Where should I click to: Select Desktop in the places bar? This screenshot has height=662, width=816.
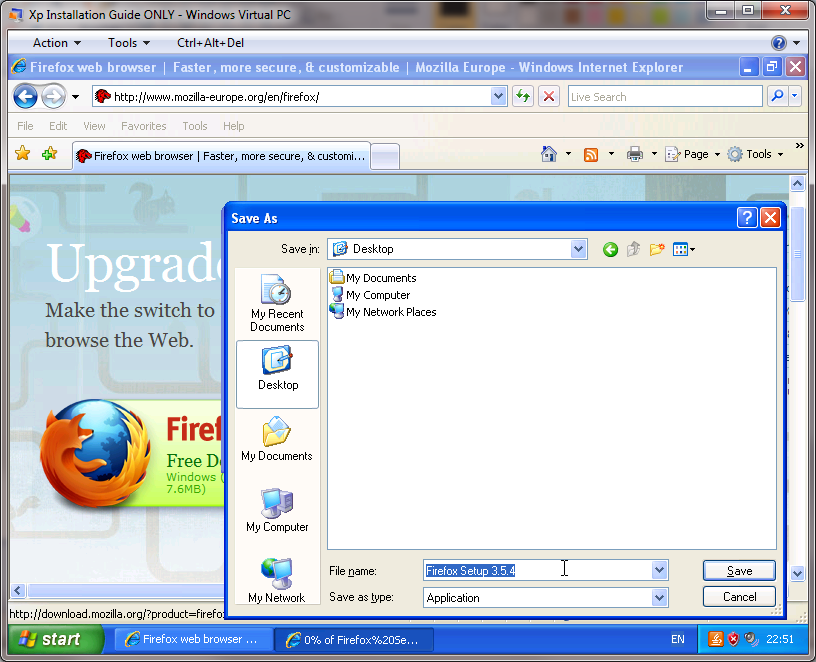(277, 374)
